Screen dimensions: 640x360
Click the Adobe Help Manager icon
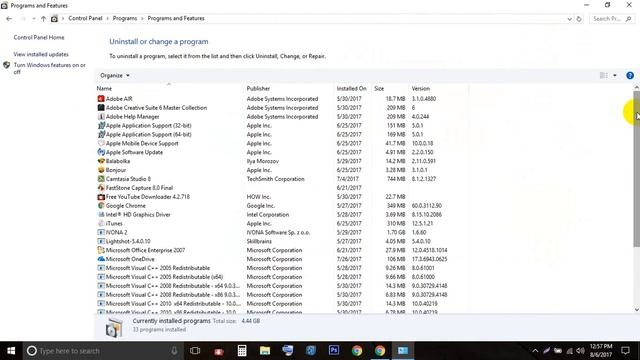(101, 117)
